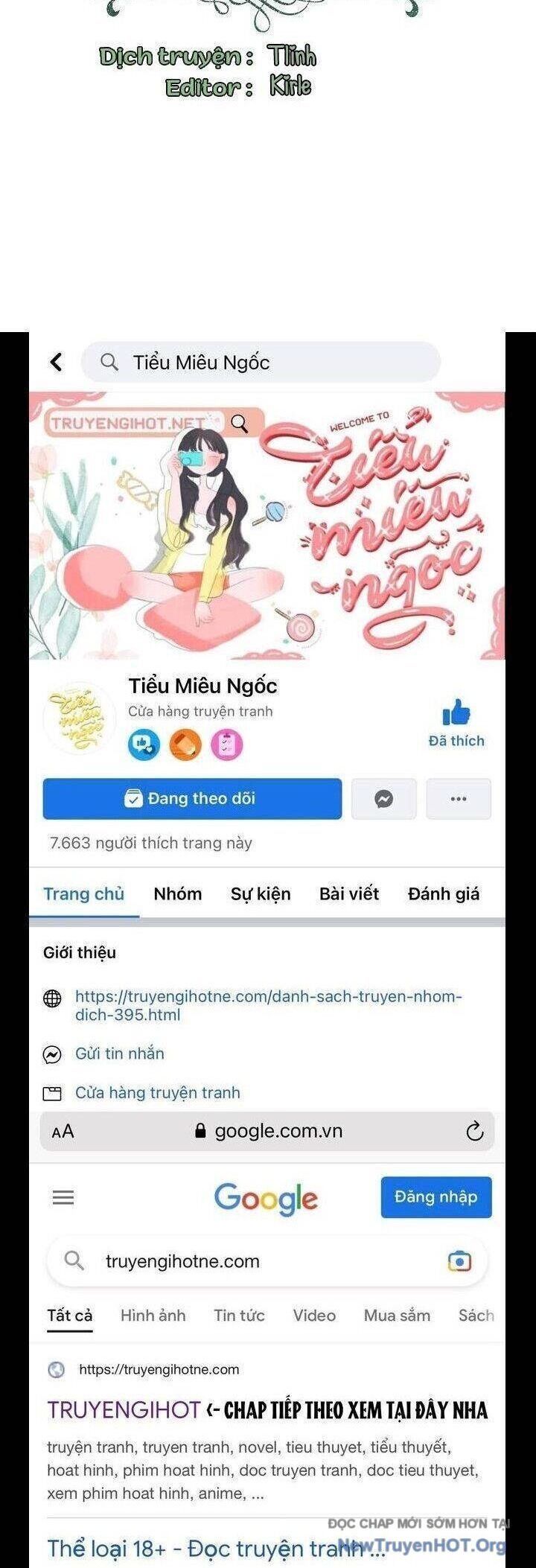Viewport: 536px width, 1568px height.
Task: Tap the globe icon next to the website link
Action: 52,998
